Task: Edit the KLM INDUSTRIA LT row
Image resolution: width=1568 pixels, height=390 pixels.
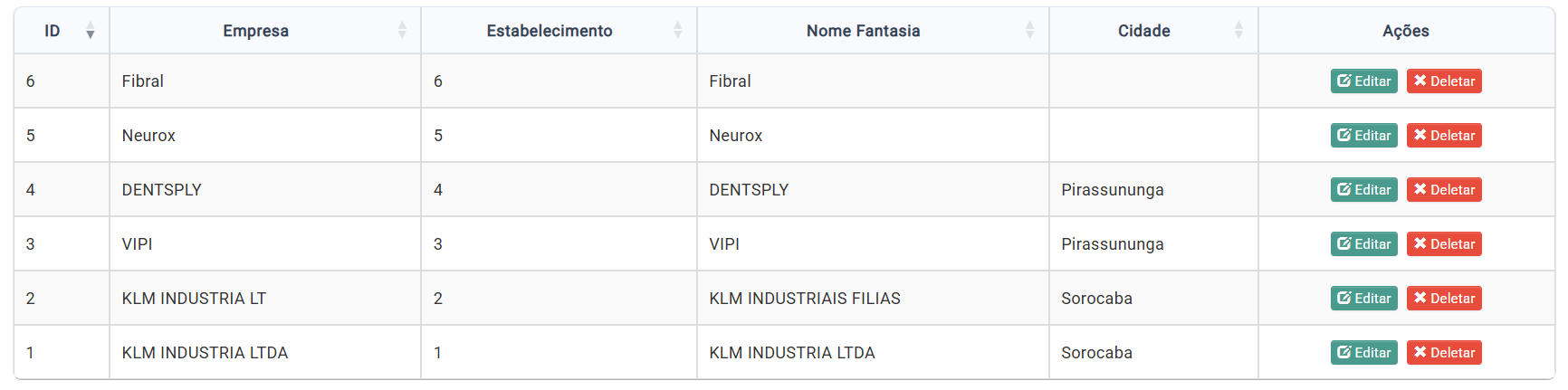Action: [x=1363, y=299]
